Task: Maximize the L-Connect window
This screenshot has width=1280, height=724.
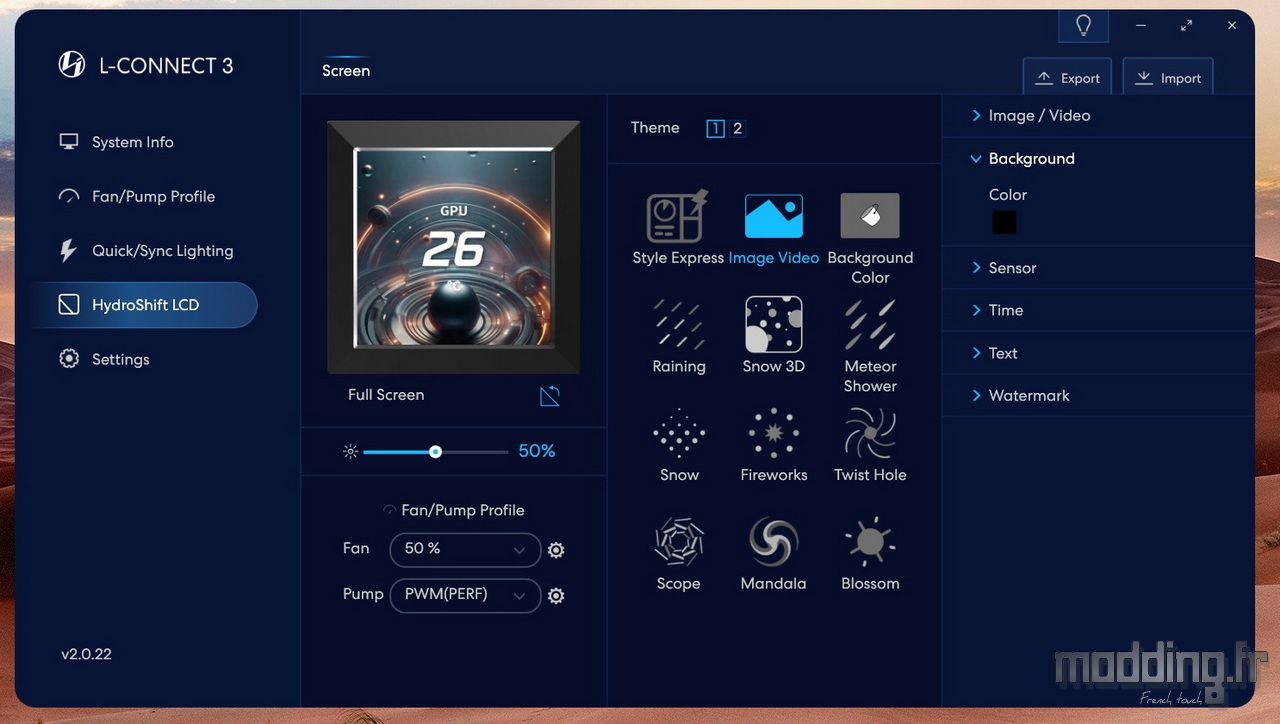Action: pyautogui.click(x=1186, y=26)
